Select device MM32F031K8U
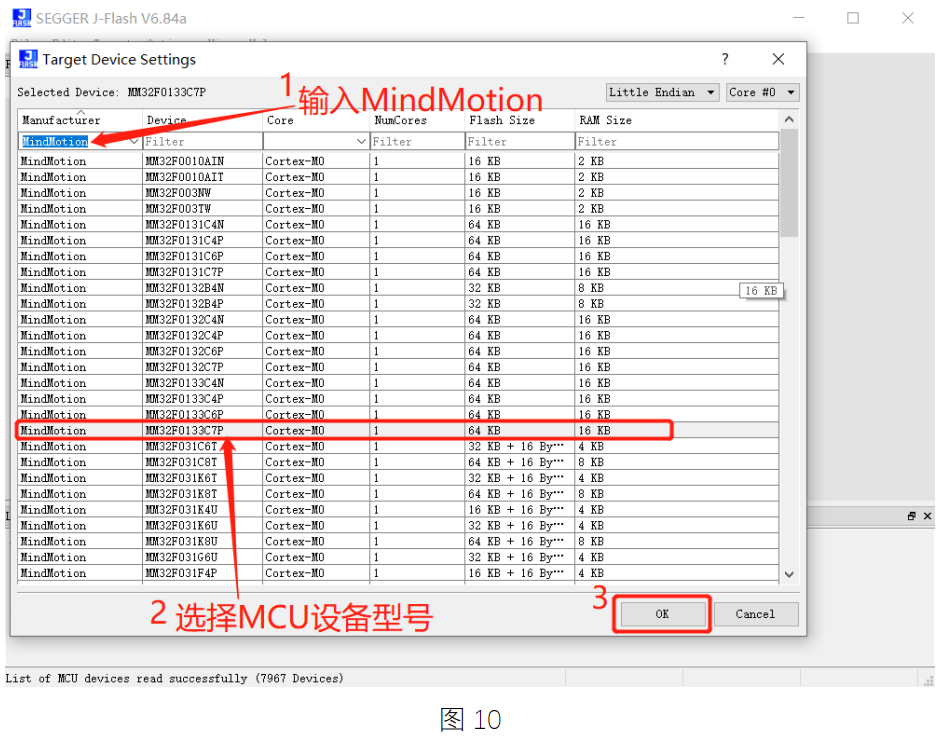 [398, 541]
